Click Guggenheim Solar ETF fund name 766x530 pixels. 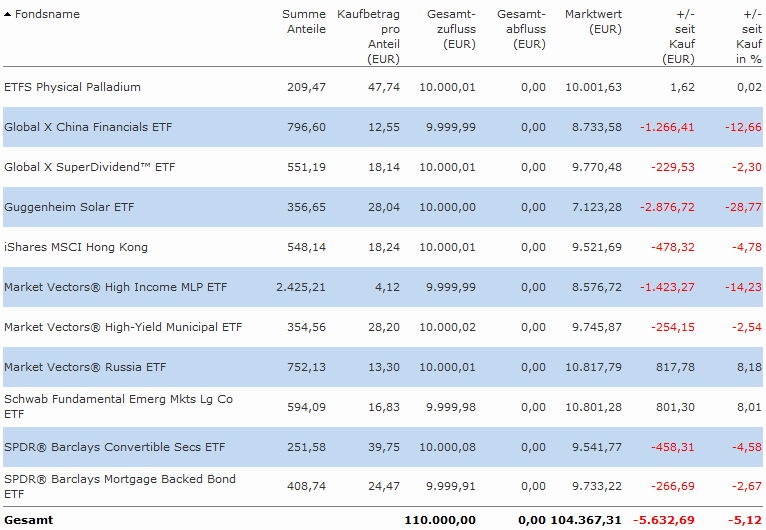[69, 207]
